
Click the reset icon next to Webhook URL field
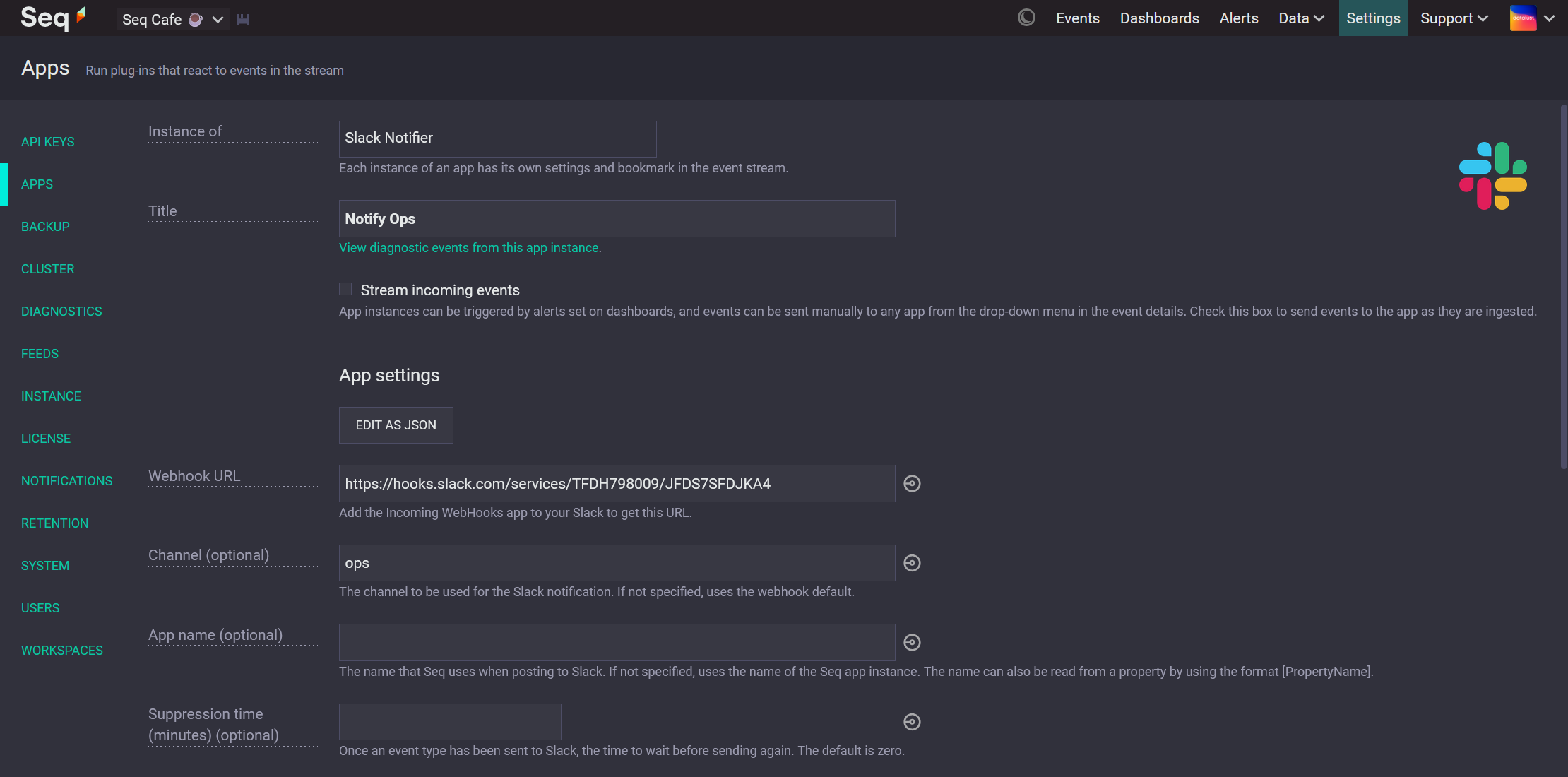tap(912, 484)
